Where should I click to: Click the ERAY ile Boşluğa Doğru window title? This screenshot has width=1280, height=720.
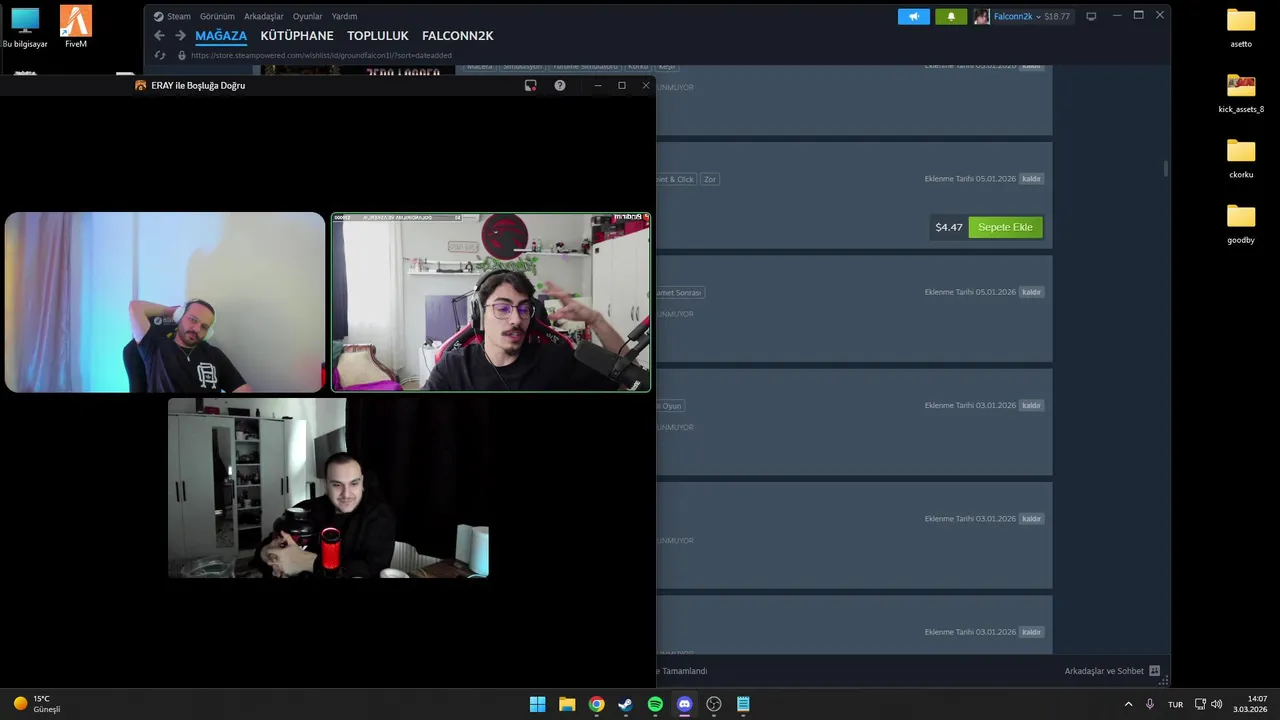point(198,85)
